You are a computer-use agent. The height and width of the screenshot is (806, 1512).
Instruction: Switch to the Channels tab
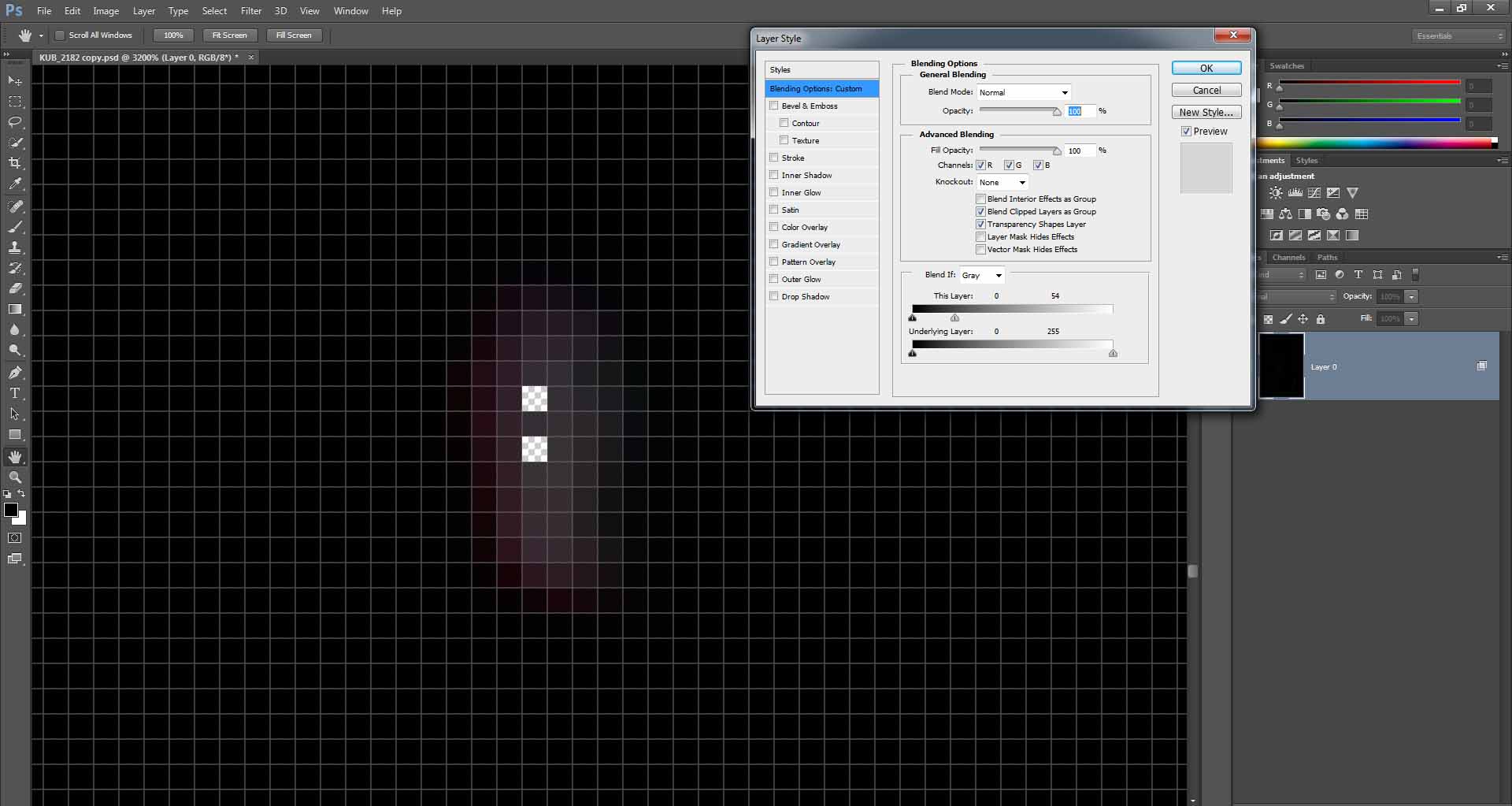[x=1289, y=258]
